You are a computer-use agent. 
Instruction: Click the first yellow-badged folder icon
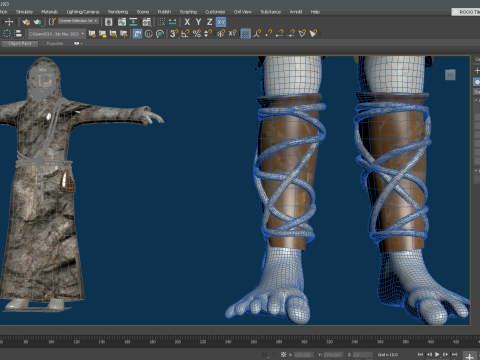coord(92,33)
